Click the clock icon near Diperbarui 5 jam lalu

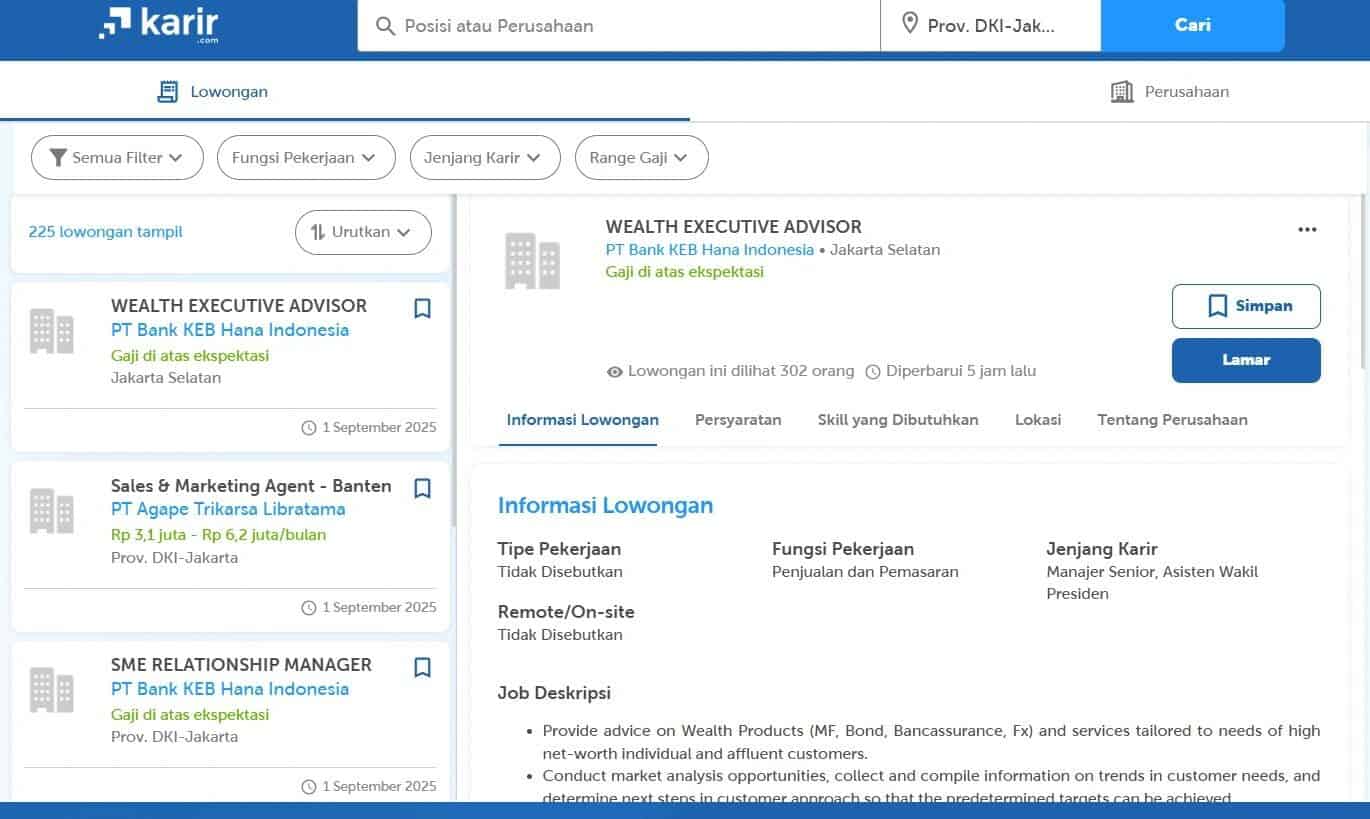874,371
